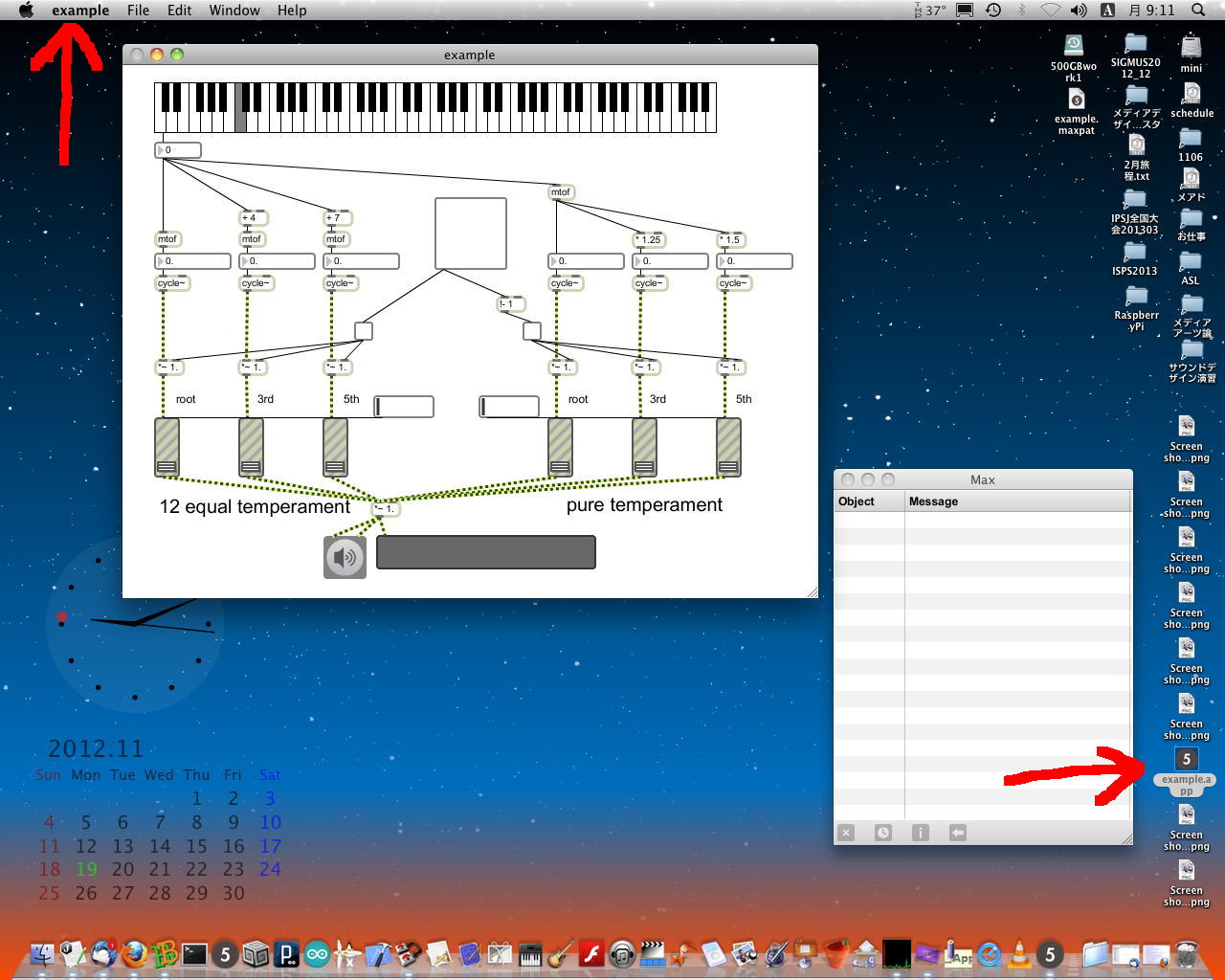The height and width of the screenshot is (980, 1225).
Task: Click the 'pure temperament' label
Action: [x=644, y=504]
